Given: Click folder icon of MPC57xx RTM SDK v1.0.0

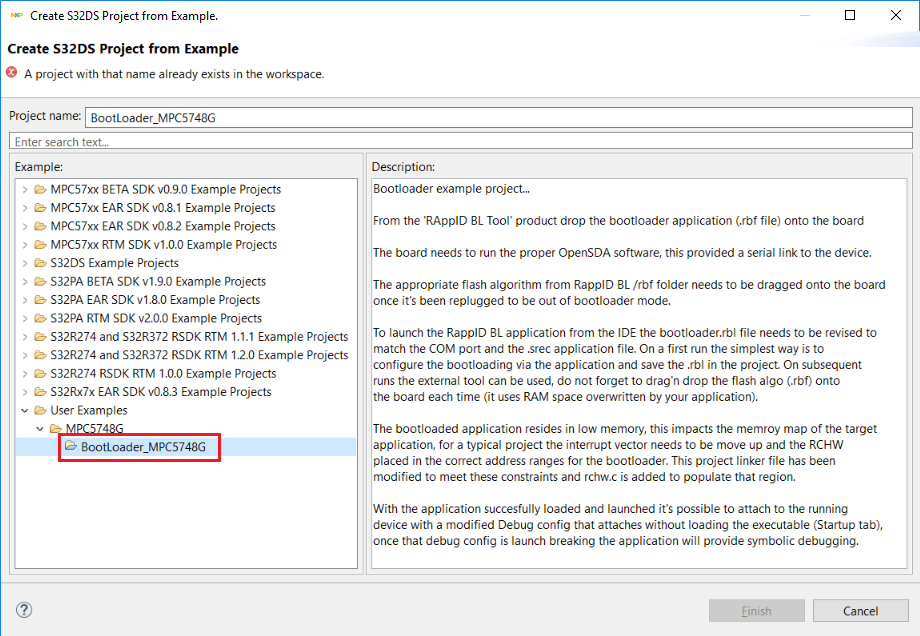Looking at the screenshot, I should click(40, 245).
